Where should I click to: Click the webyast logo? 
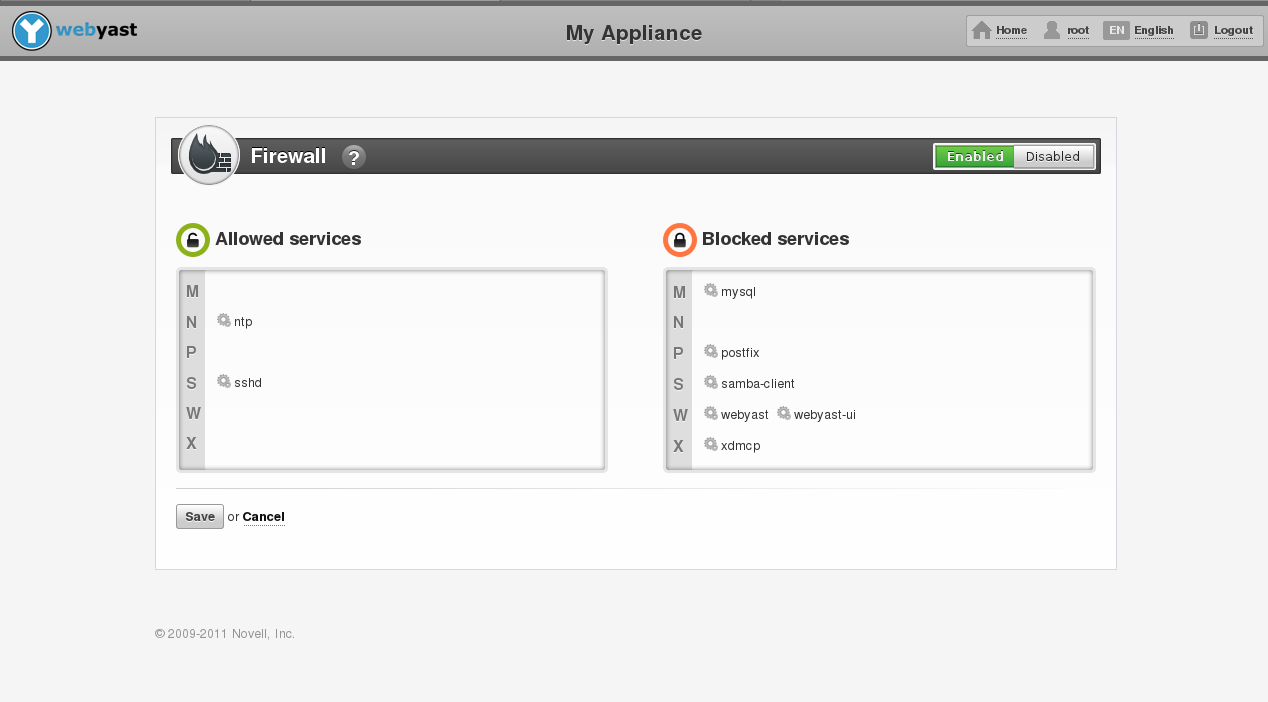(x=74, y=30)
